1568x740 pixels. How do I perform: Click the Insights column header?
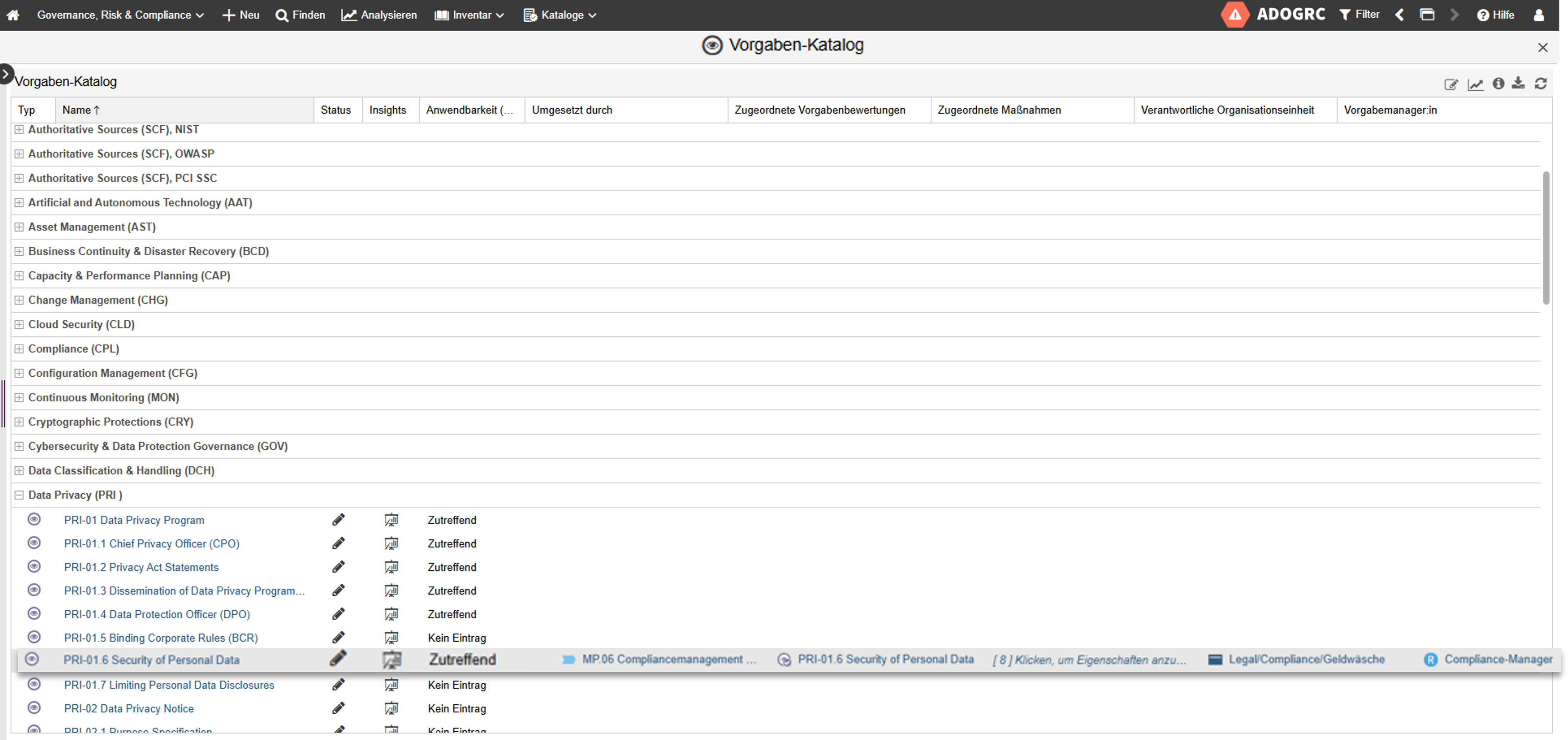390,110
